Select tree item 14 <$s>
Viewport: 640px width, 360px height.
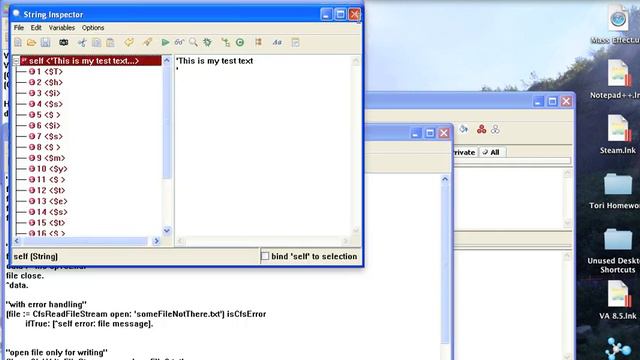[x=49, y=212]
